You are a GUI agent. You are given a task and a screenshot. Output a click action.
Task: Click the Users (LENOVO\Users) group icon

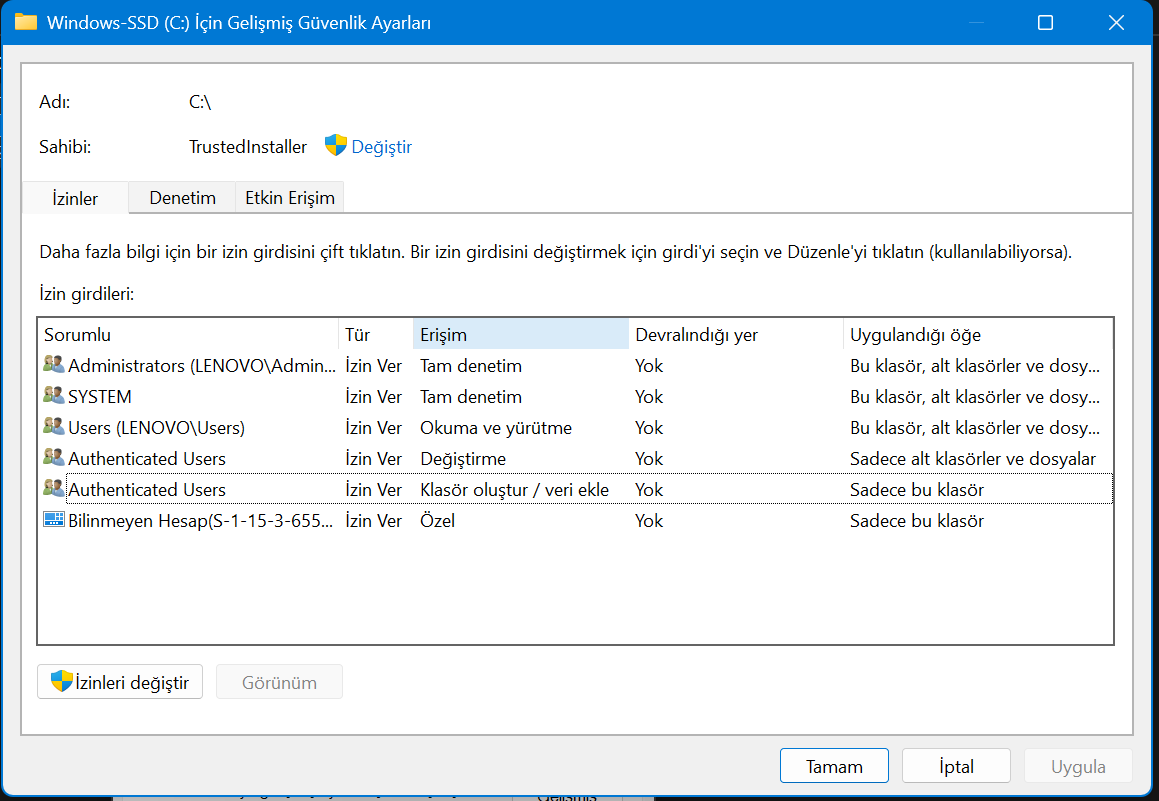(x=54, y=426)
